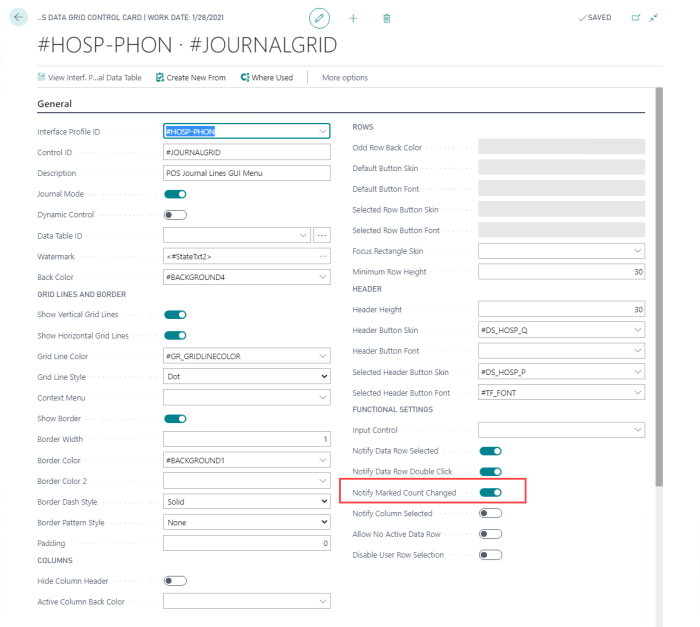The width and height of the screenshot is (700, 627).
Task: Open the Back Color dropdown
Action: click(246, 277)
